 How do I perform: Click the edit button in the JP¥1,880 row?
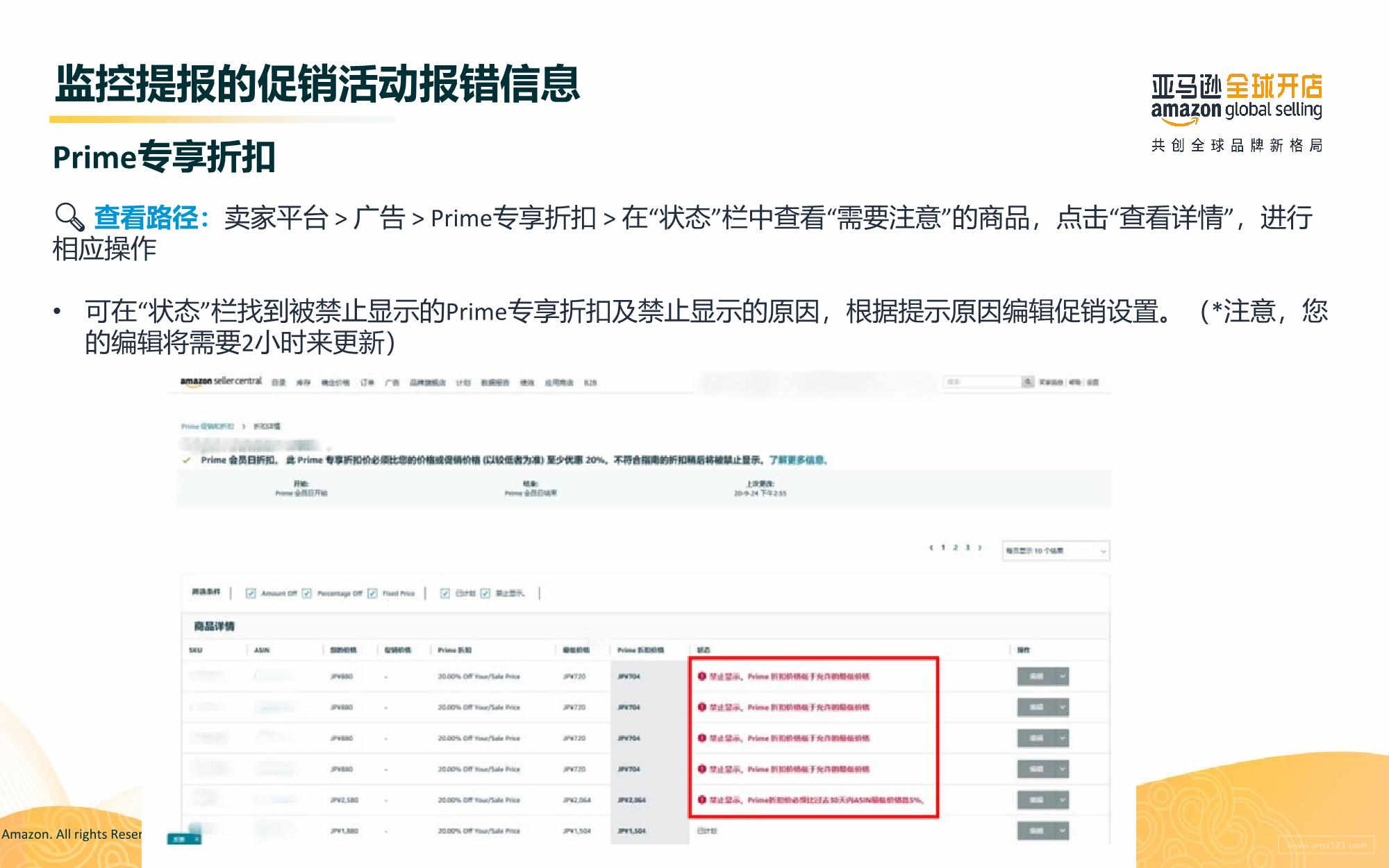coord(1036,831)
